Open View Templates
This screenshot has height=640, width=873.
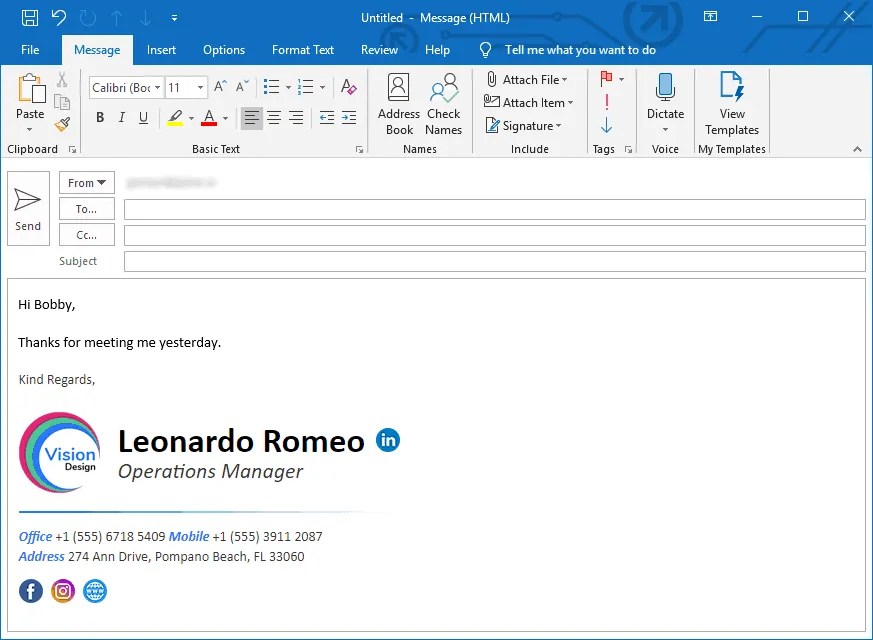pos(731,103)
